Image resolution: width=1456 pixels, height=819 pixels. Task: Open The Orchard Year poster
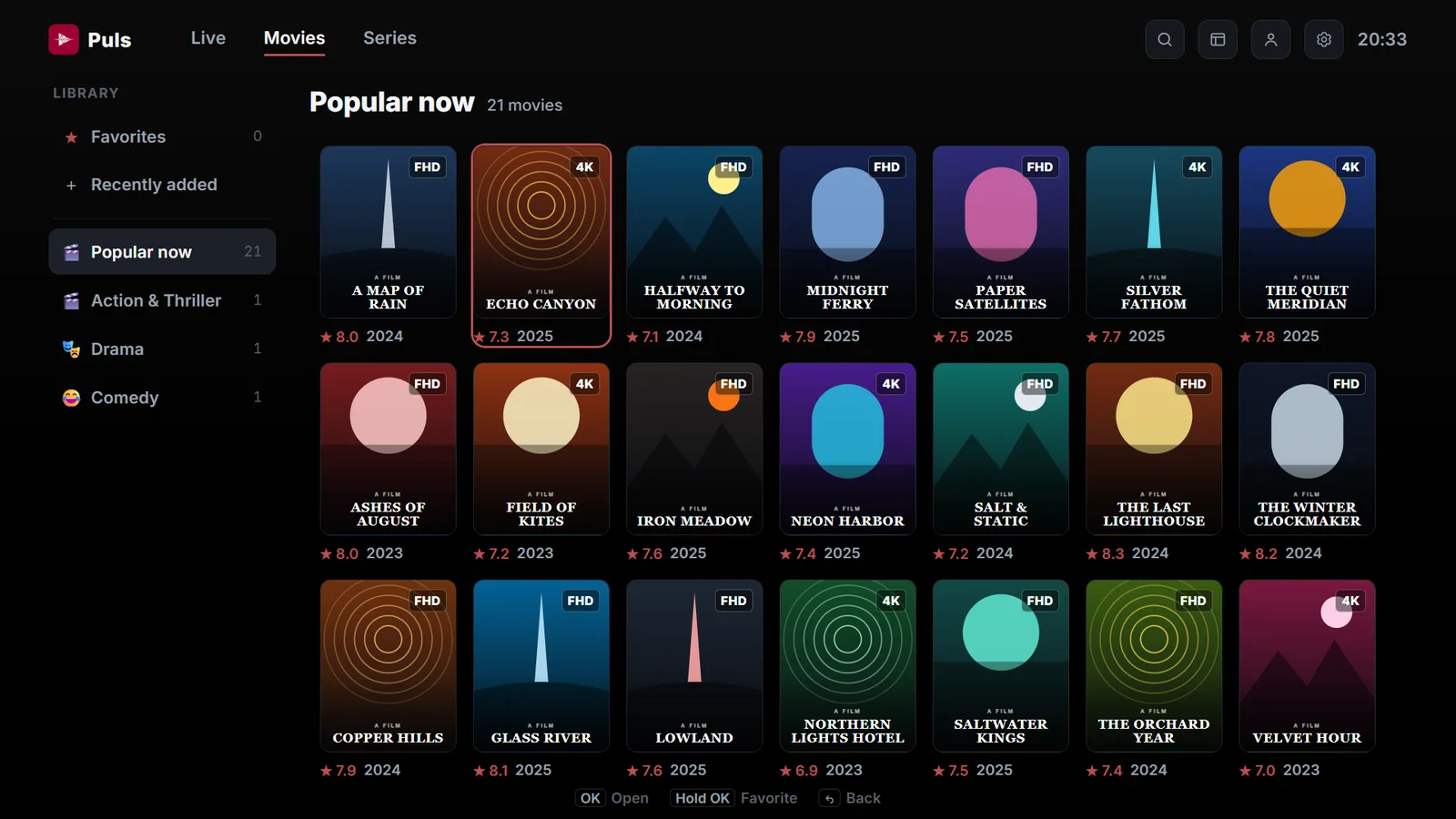tap(1154, 666)
